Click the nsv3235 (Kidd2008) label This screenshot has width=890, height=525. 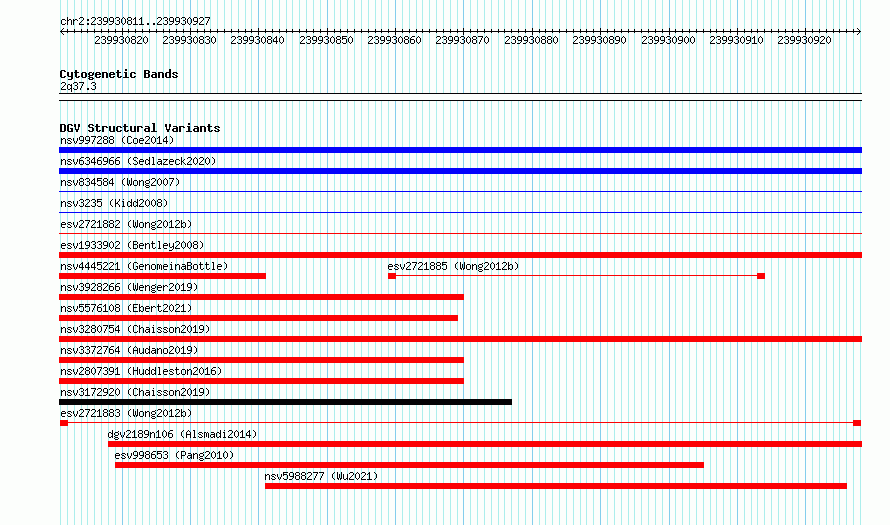pos(114,203)
